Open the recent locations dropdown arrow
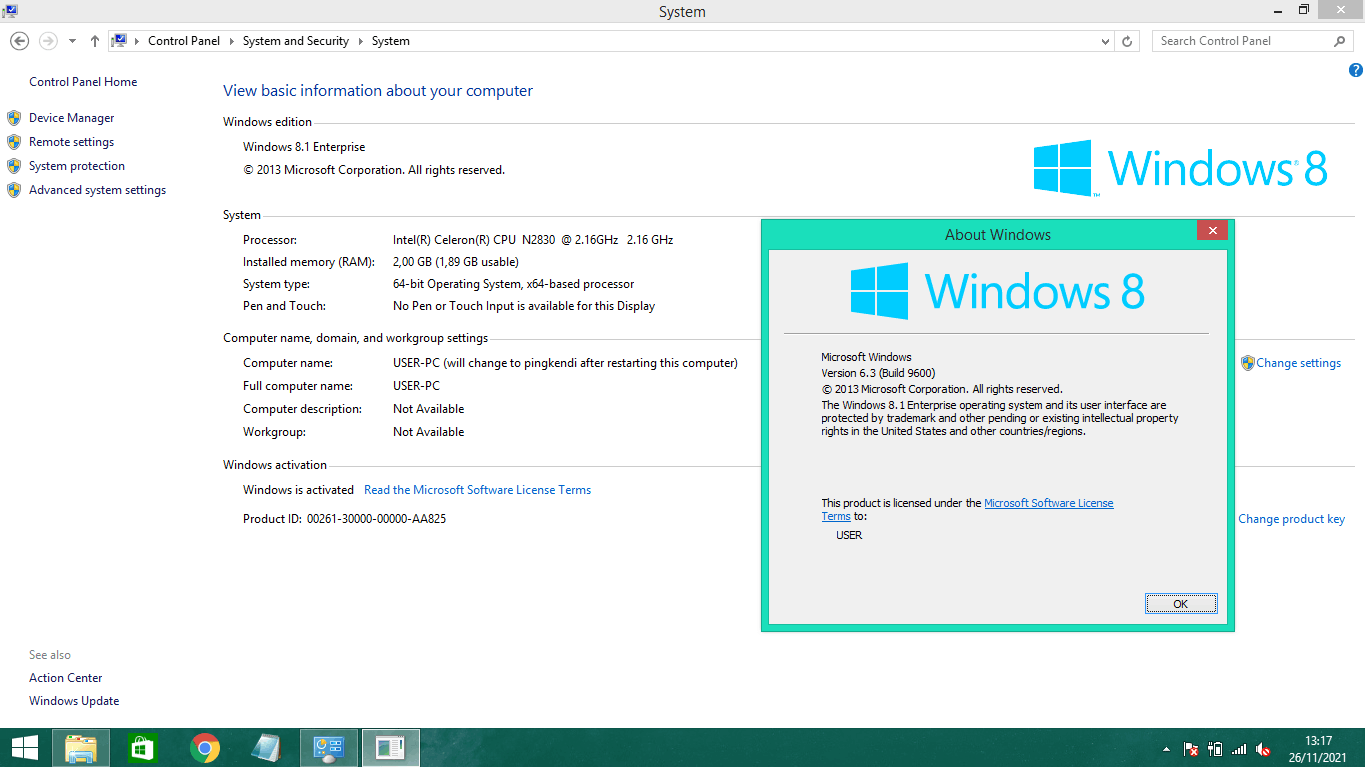The height and width of the screenshot is (767, 1365). pos(72,42)
